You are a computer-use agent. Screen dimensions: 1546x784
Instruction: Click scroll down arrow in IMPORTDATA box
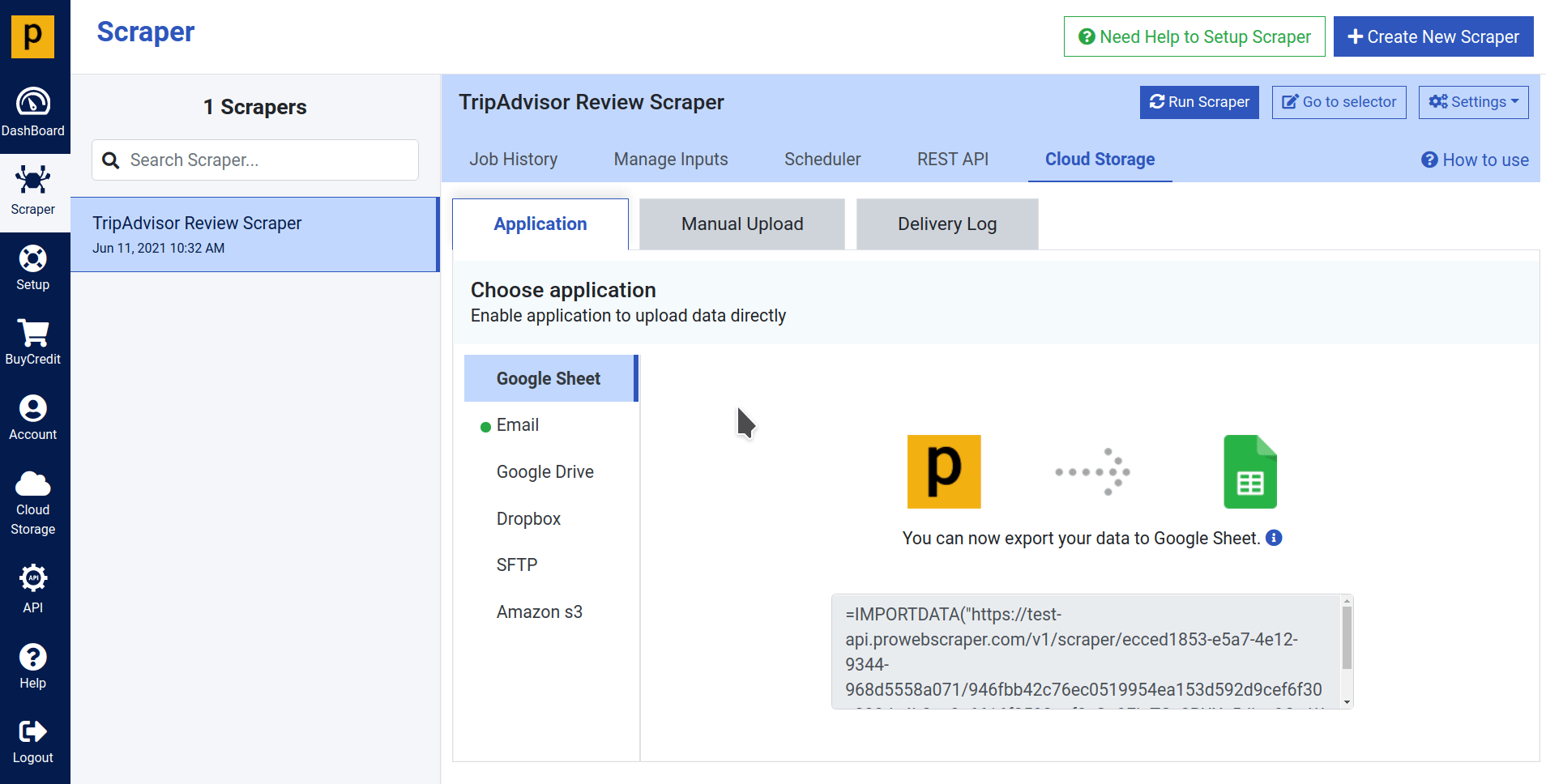(x=1347, y=702)
